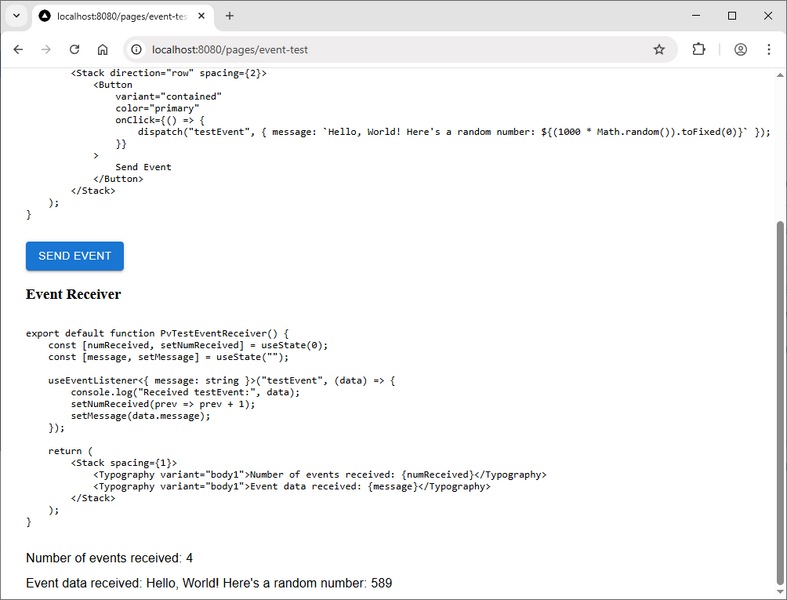Click the scrollbar up arrow
Viewport: 787px width, 600px height.
click(x=780, y=75)
